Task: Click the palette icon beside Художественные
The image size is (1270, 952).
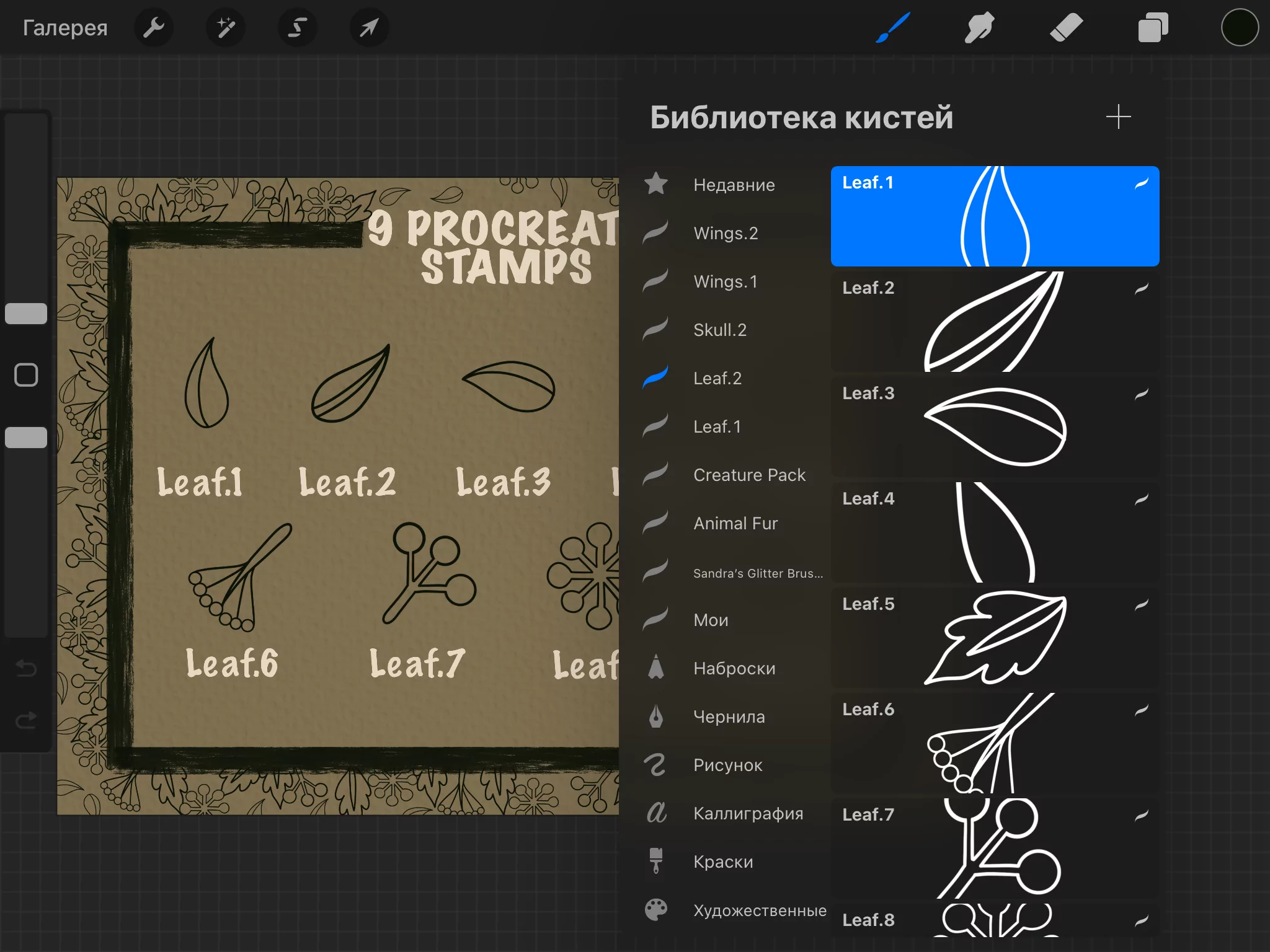Action: [656, 910]
